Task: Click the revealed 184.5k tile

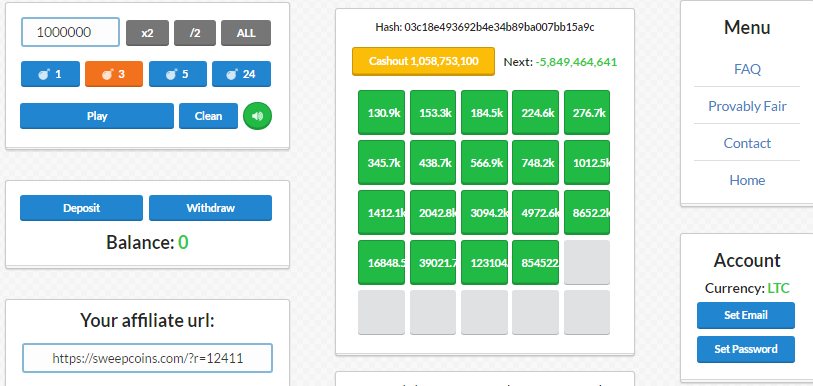Action: pyautogui.click(x=484, y=113)
